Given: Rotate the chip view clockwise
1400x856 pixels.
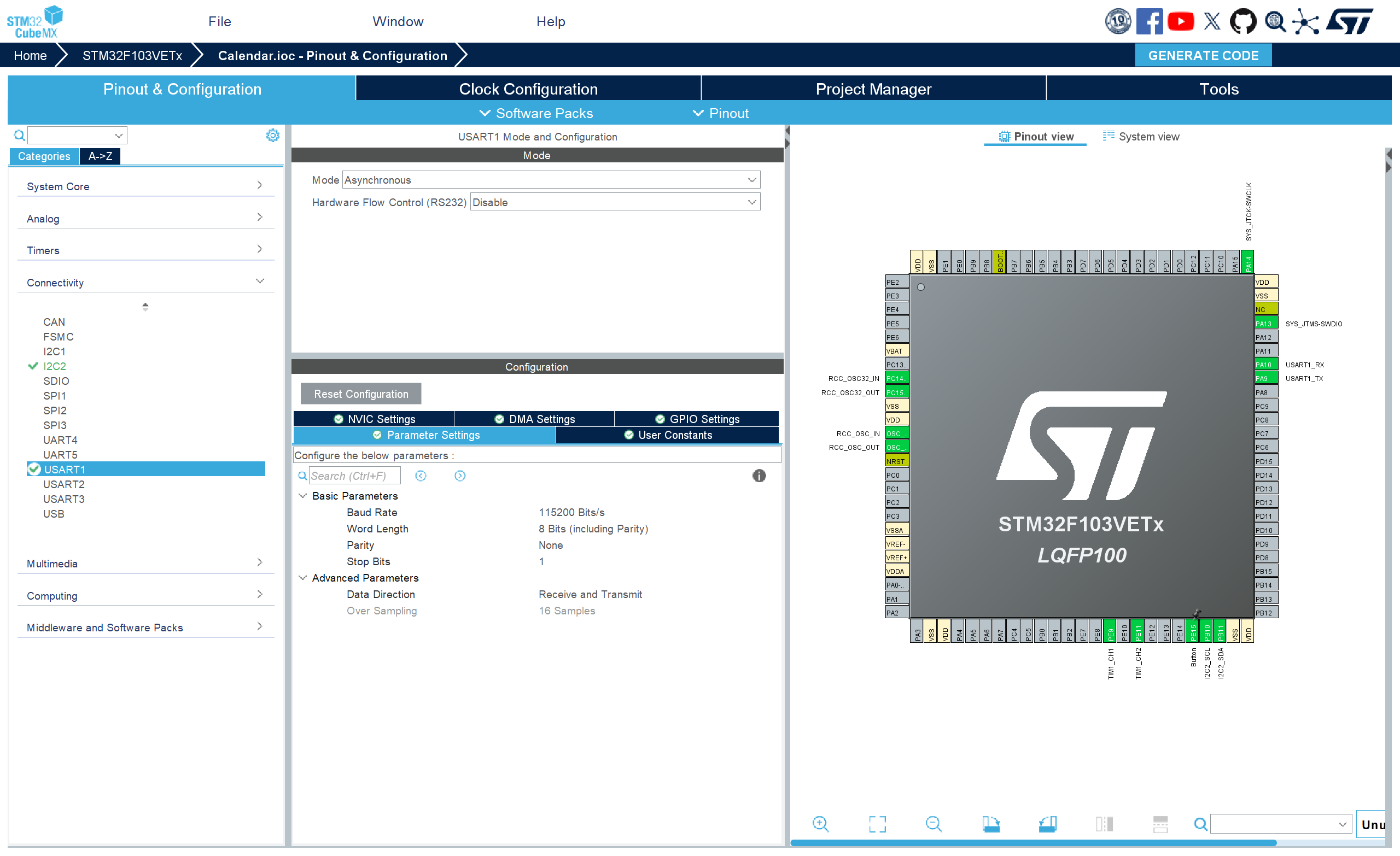Looking at the screenshot, I should pos(990,823).
